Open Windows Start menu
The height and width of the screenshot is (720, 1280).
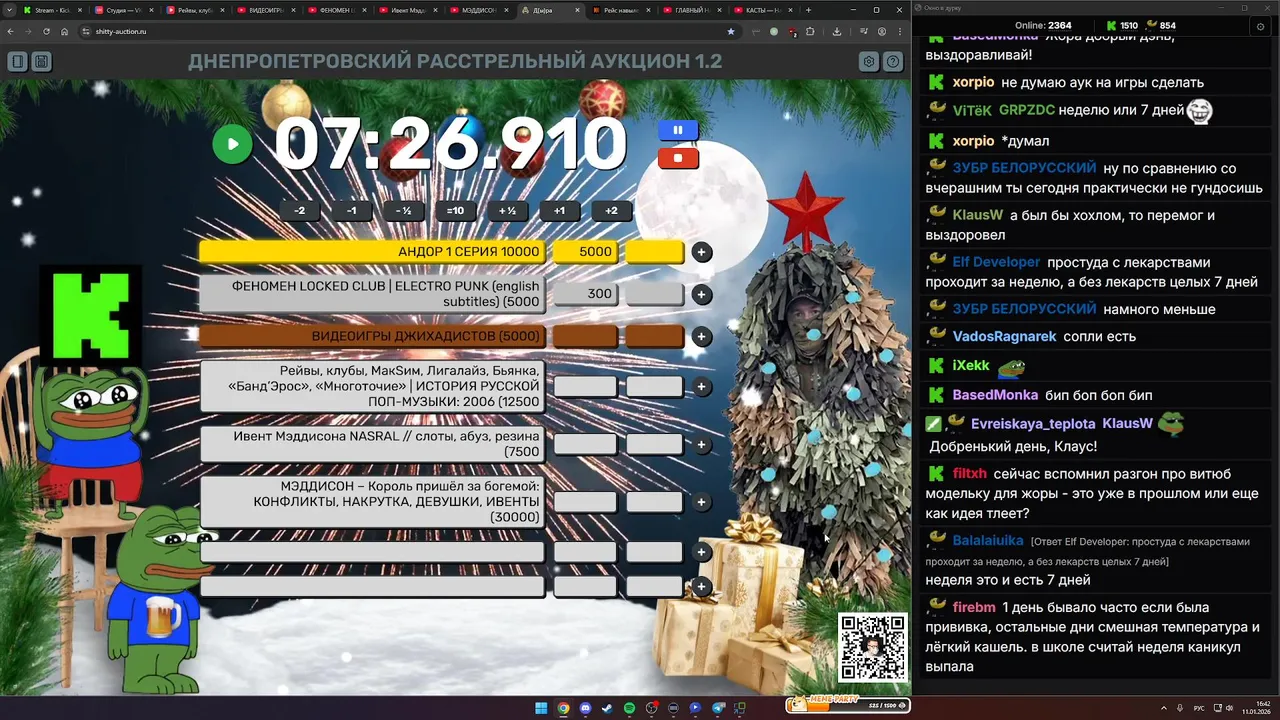pyautogui.click(x=541, y=708)
